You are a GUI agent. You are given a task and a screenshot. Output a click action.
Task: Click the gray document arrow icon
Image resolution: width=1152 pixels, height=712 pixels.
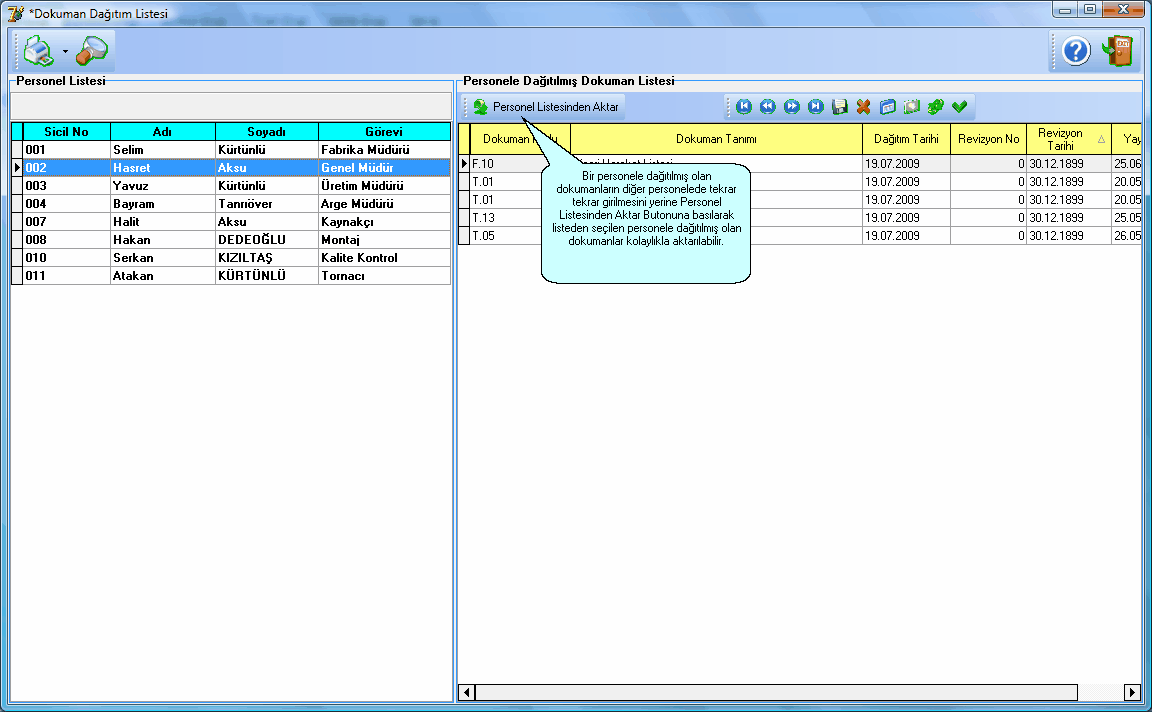(x=912, y=107)
